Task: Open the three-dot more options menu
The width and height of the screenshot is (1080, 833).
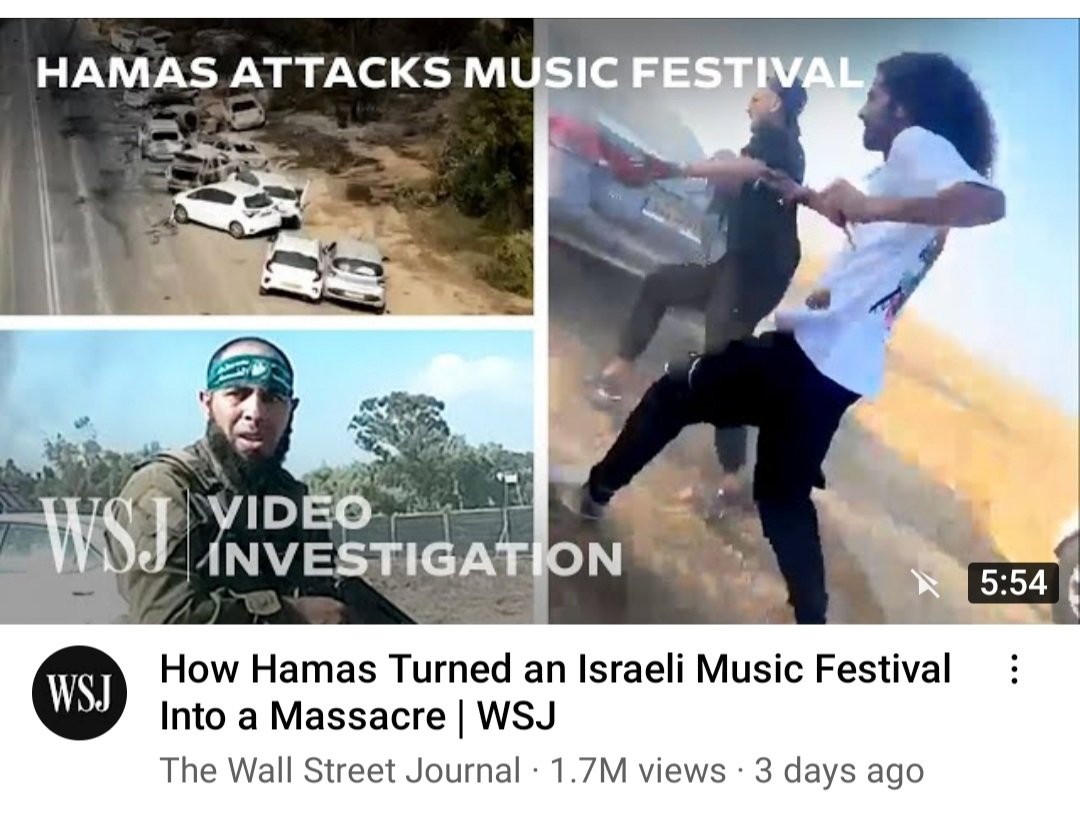Action: [1013, 670]
